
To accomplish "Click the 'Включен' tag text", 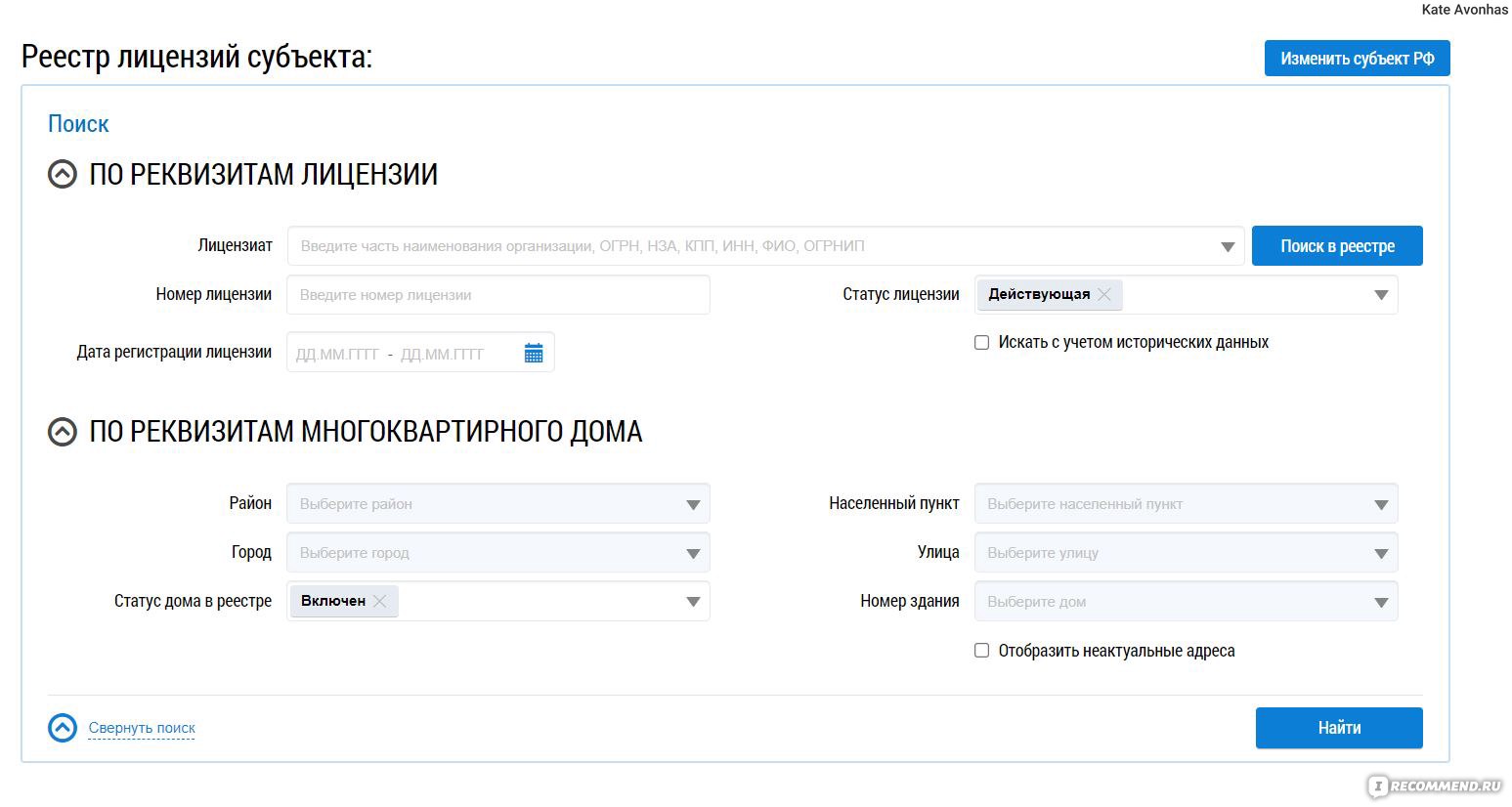I will [333, 601].
